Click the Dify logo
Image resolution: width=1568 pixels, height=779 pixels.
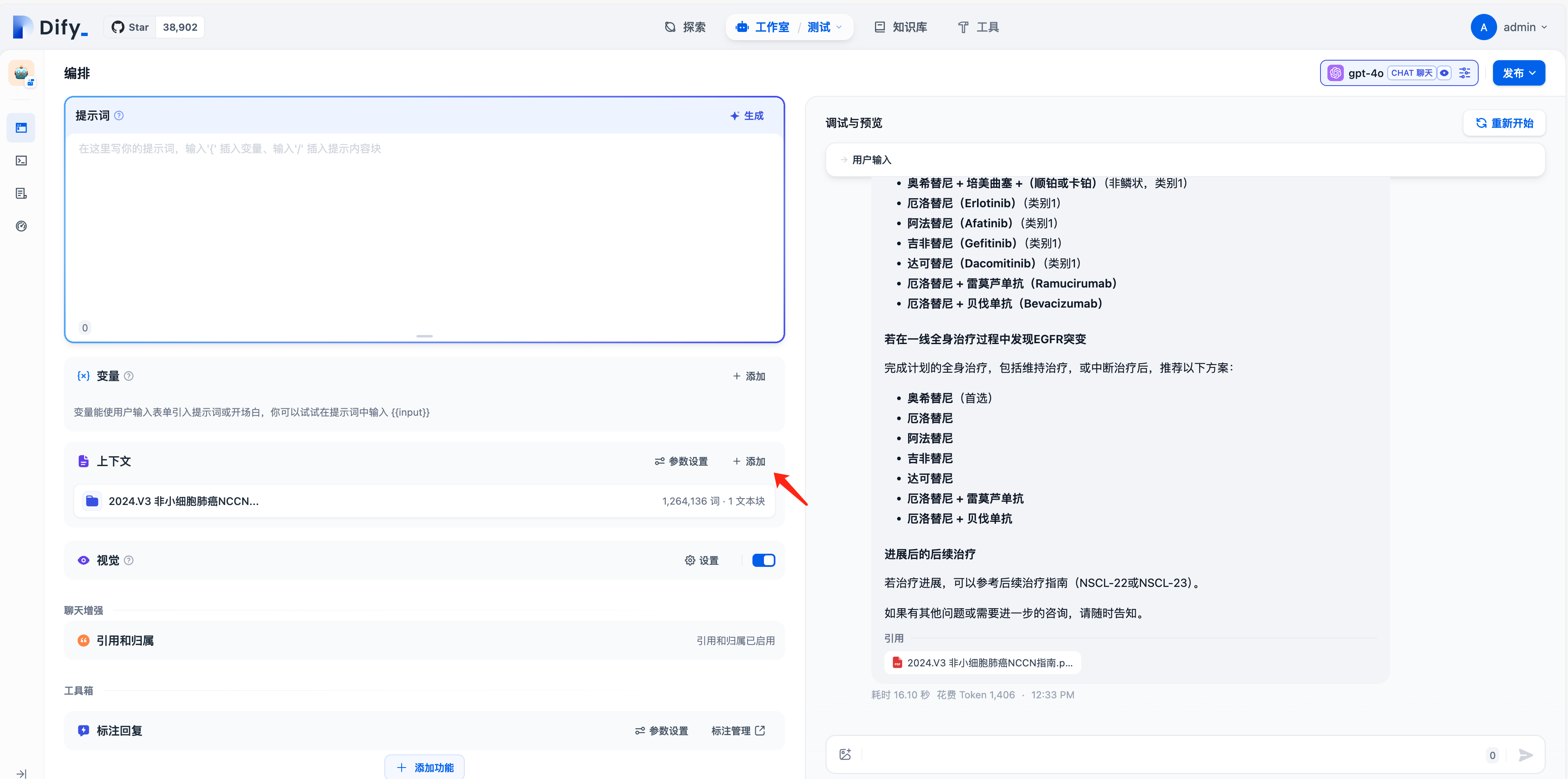click(x=50, y=27)
